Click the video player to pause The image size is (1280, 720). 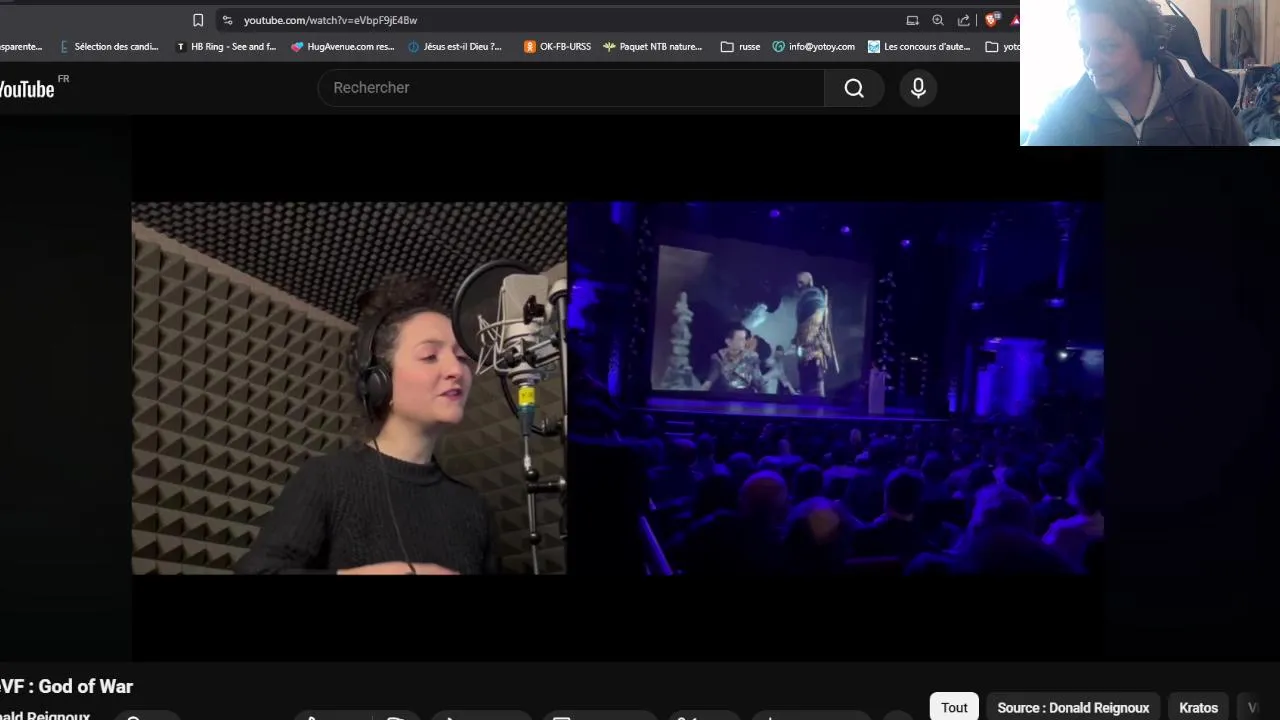point(618,388)
